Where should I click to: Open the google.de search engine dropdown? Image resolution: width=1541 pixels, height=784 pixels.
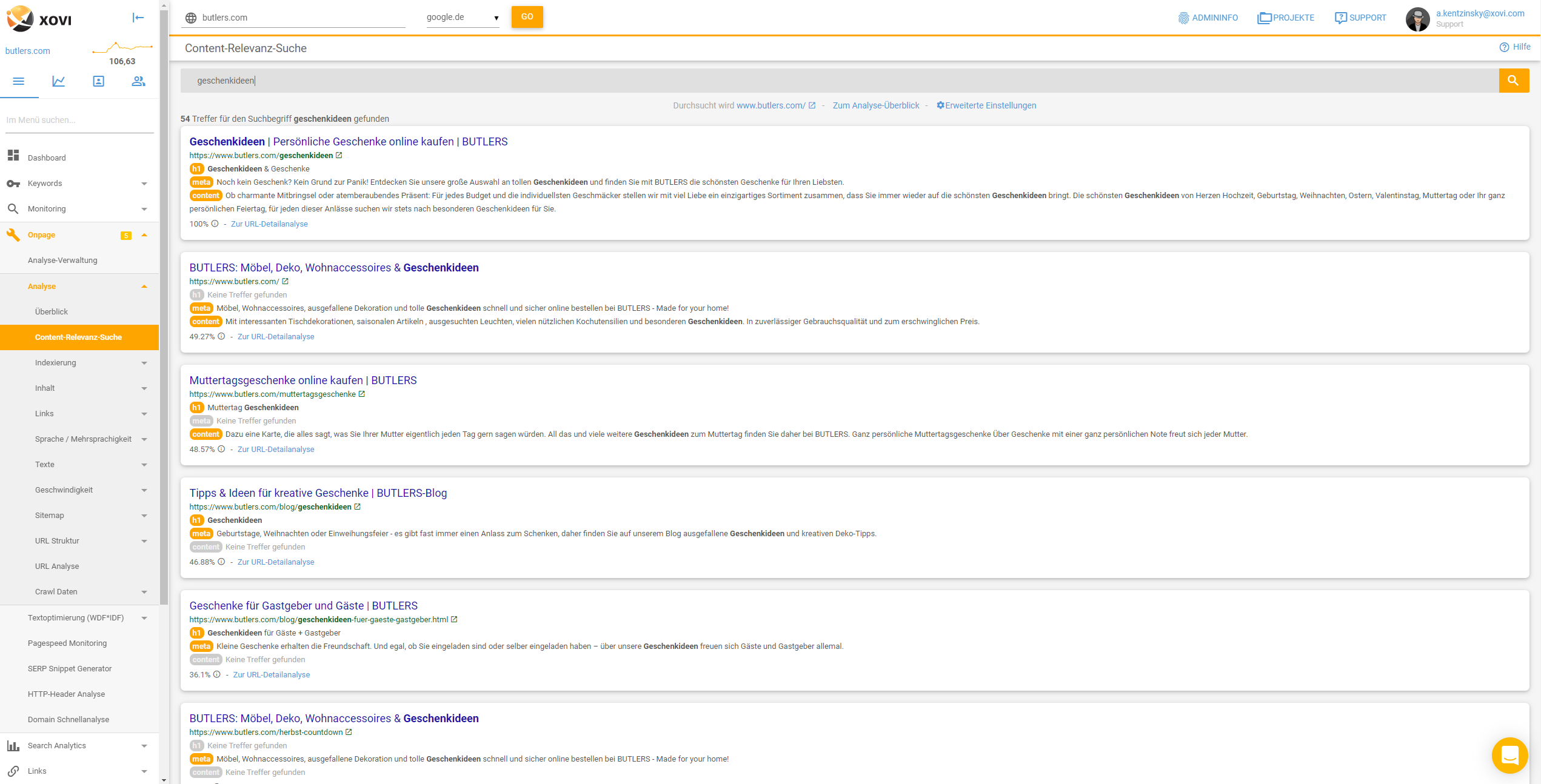pyautogui.click(x=463, y=18)
